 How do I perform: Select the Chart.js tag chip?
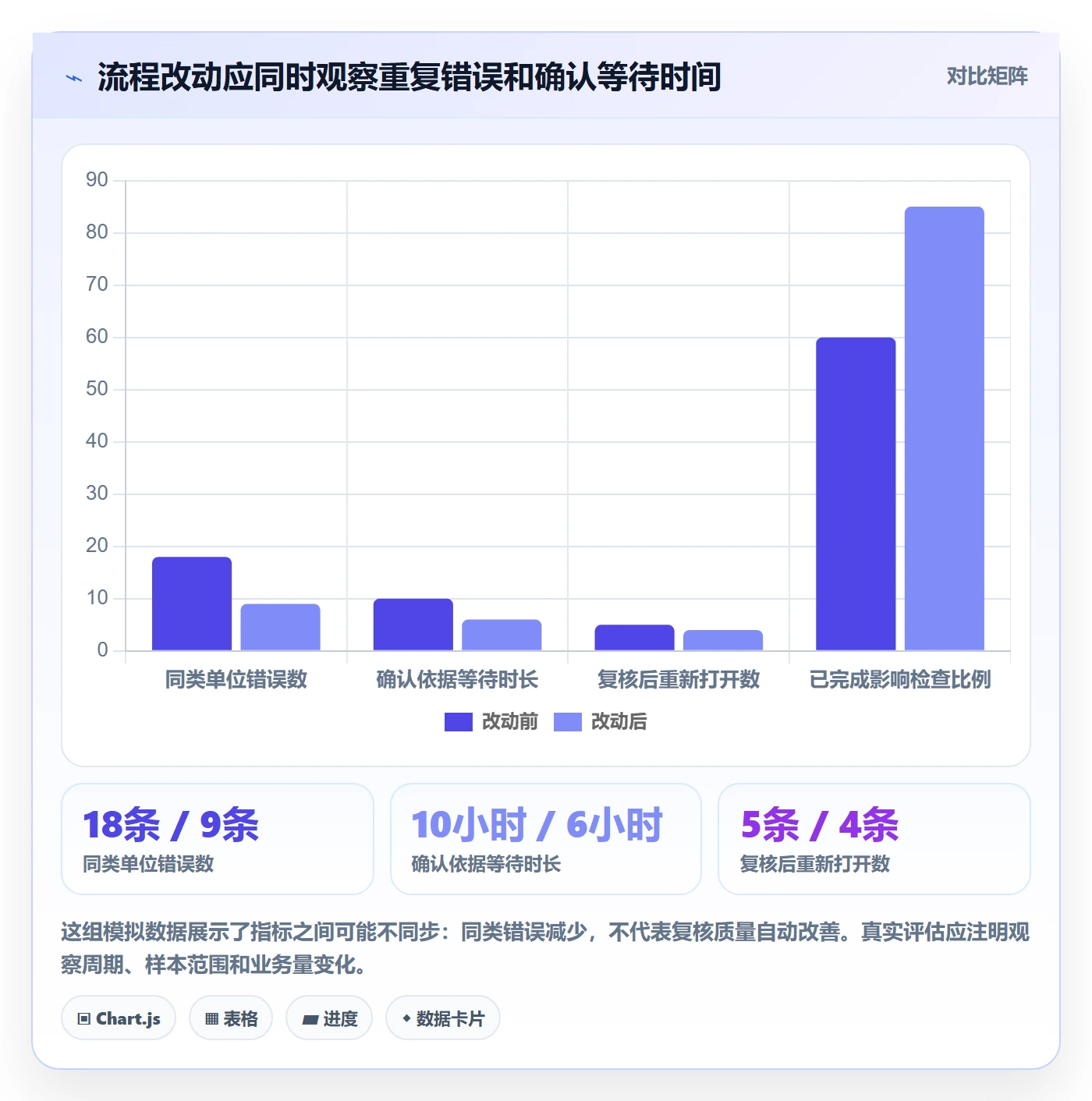(119, 1018)
